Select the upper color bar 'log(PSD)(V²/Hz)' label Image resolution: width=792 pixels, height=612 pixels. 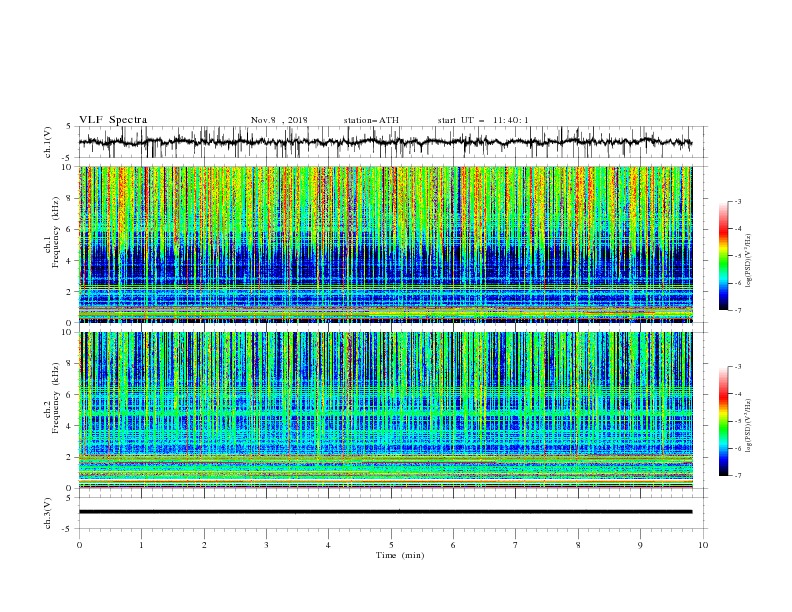[749, 261]
